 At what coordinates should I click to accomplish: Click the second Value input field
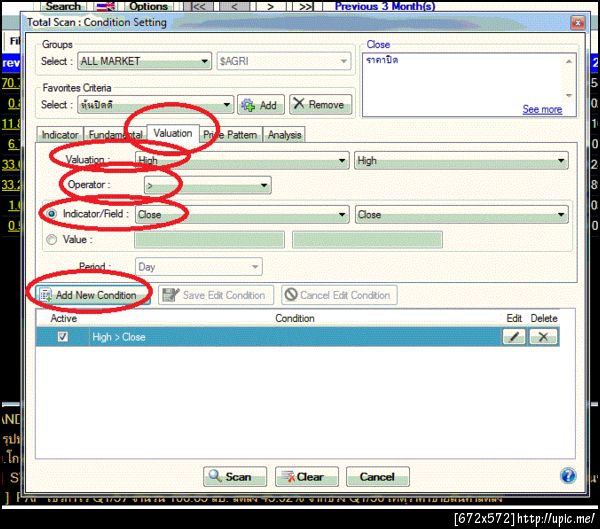coord(367,240)
